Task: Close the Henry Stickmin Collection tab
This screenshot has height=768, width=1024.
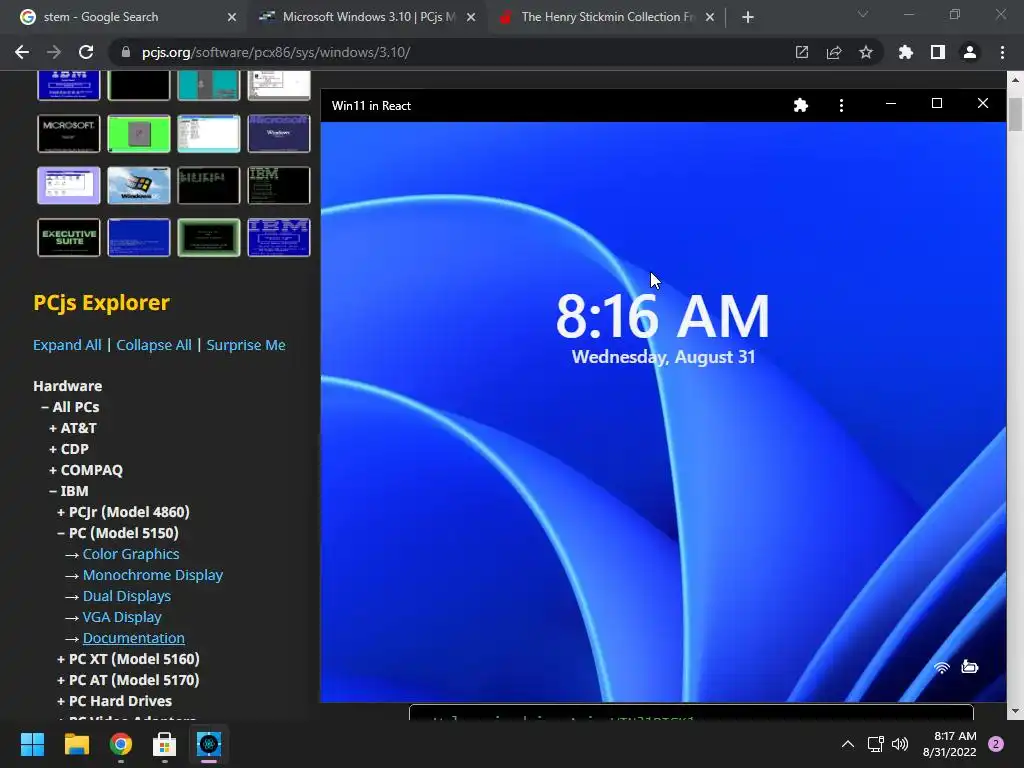Action: [710, 17]
